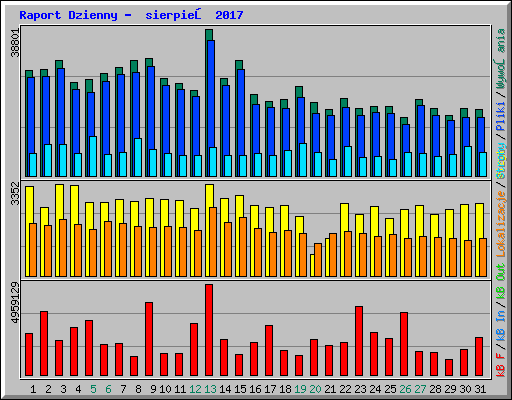Click day label 9 on the x-axis
This screenshot has width=512, height=400.
[x=153, y=389]
